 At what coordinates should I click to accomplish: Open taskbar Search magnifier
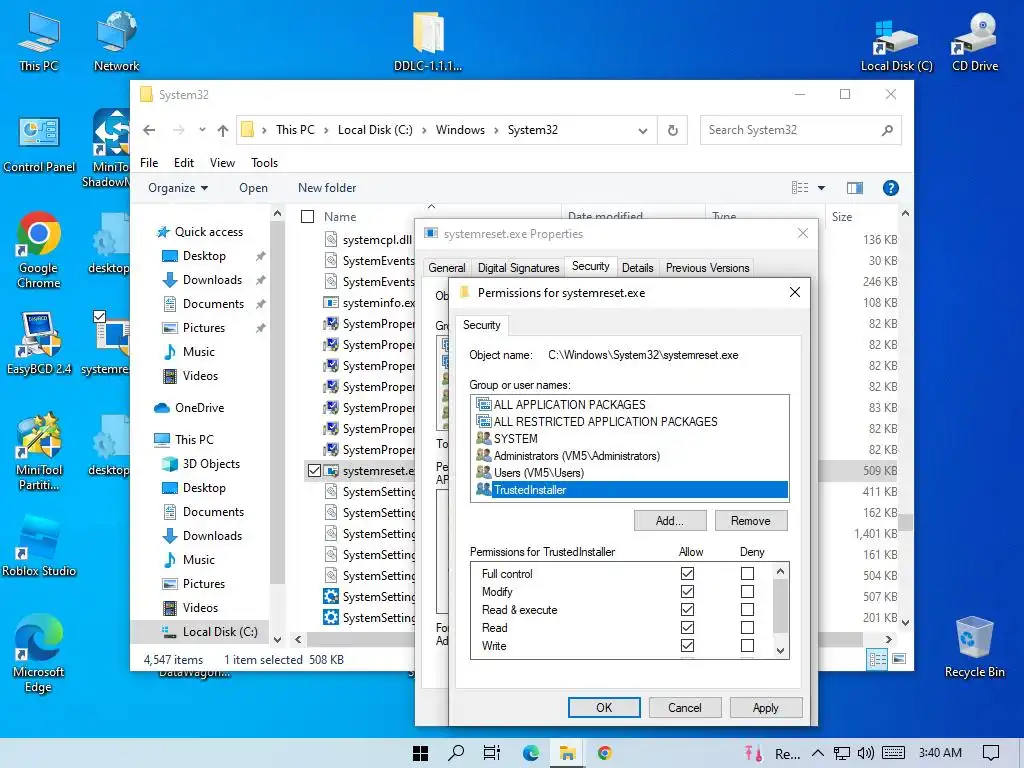point(456,753)
